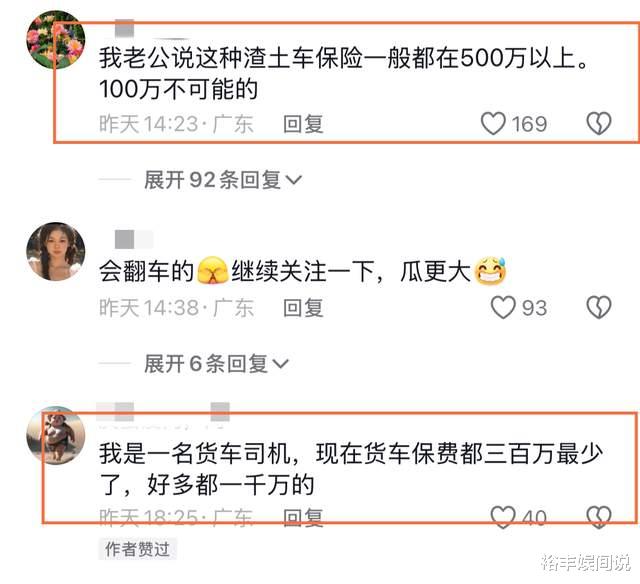Click chevron next to 展开92条回复
Viewport: 640px width, 584px height.
click(294, 180)
